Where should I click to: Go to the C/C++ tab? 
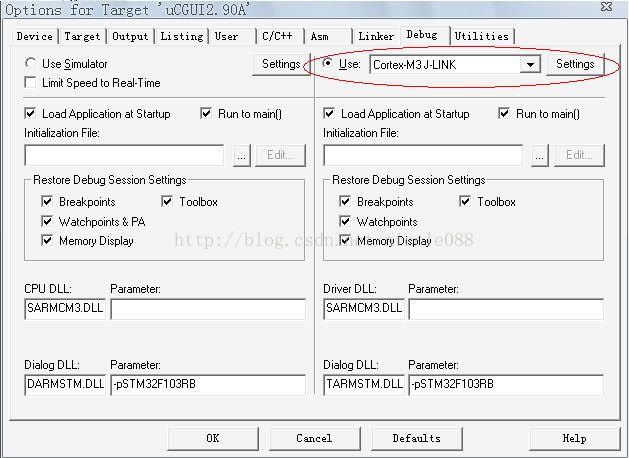click(x=277, y=36)
